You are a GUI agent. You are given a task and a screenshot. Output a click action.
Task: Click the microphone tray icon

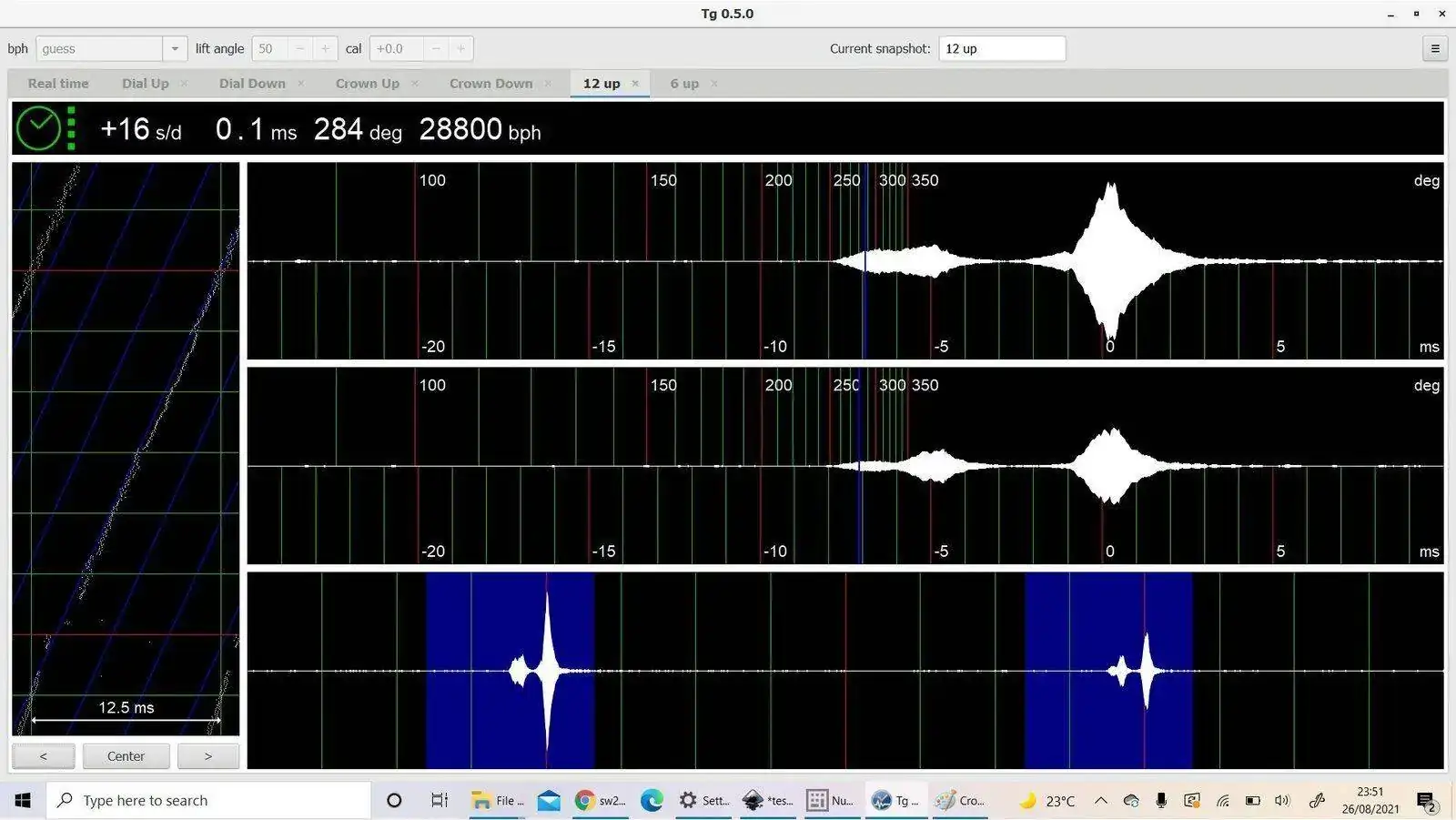pos(1161,801)
